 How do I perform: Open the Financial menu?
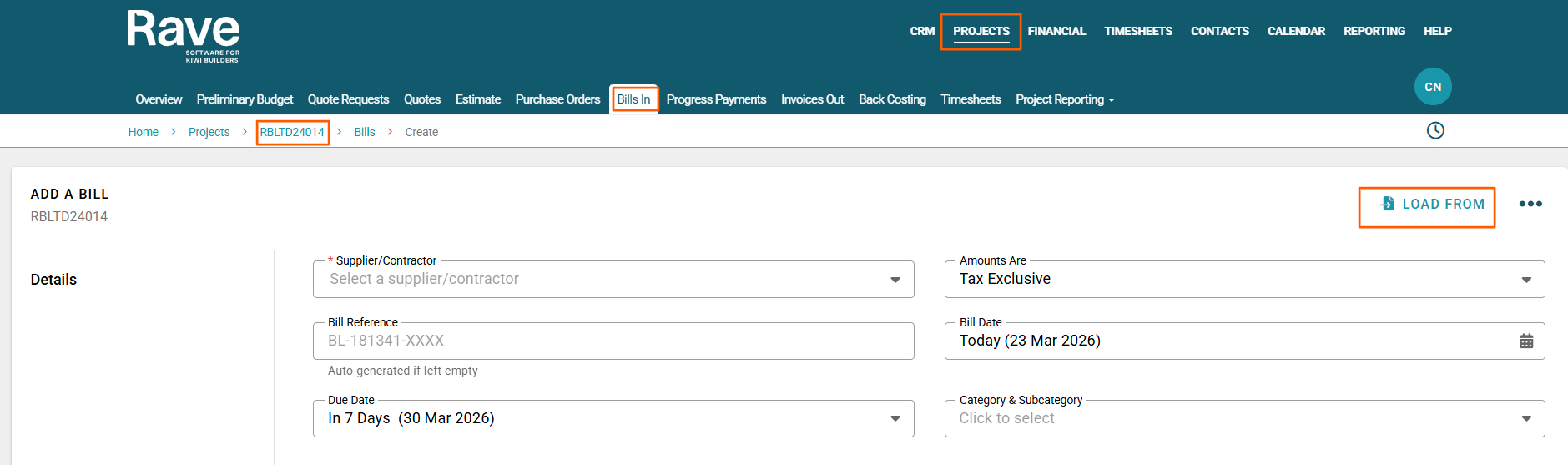(x=1056, y=31)
